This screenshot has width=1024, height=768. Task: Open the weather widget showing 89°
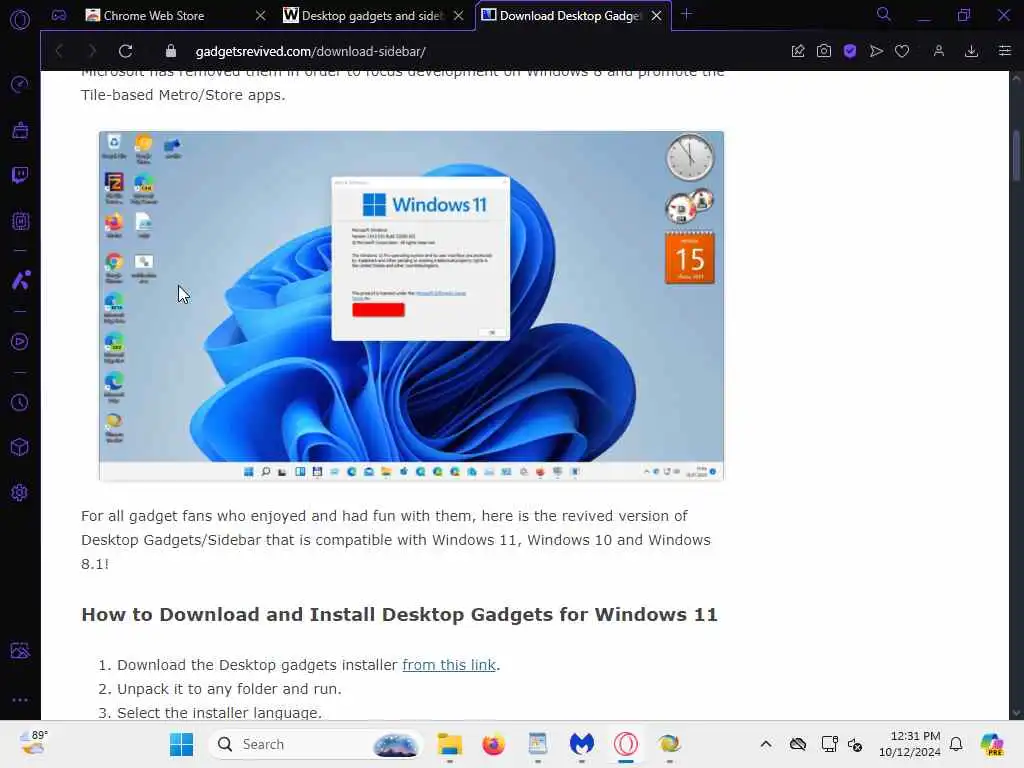(33, 743)
